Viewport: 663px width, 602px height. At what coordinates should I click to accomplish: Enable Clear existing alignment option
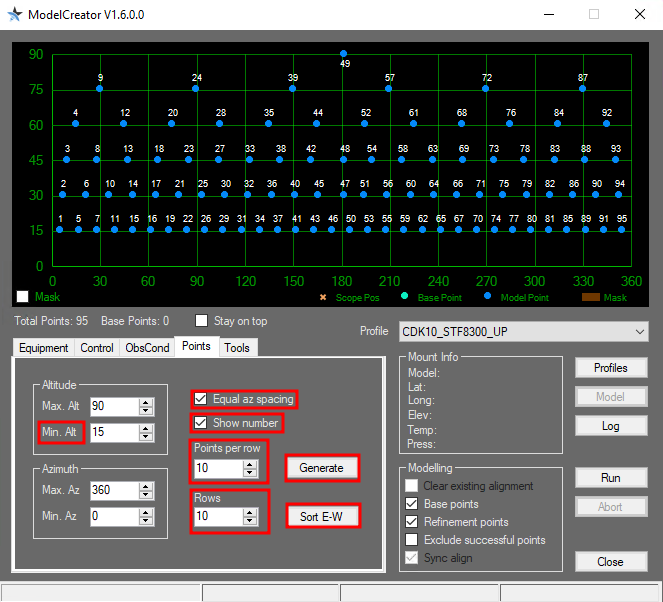411,486
